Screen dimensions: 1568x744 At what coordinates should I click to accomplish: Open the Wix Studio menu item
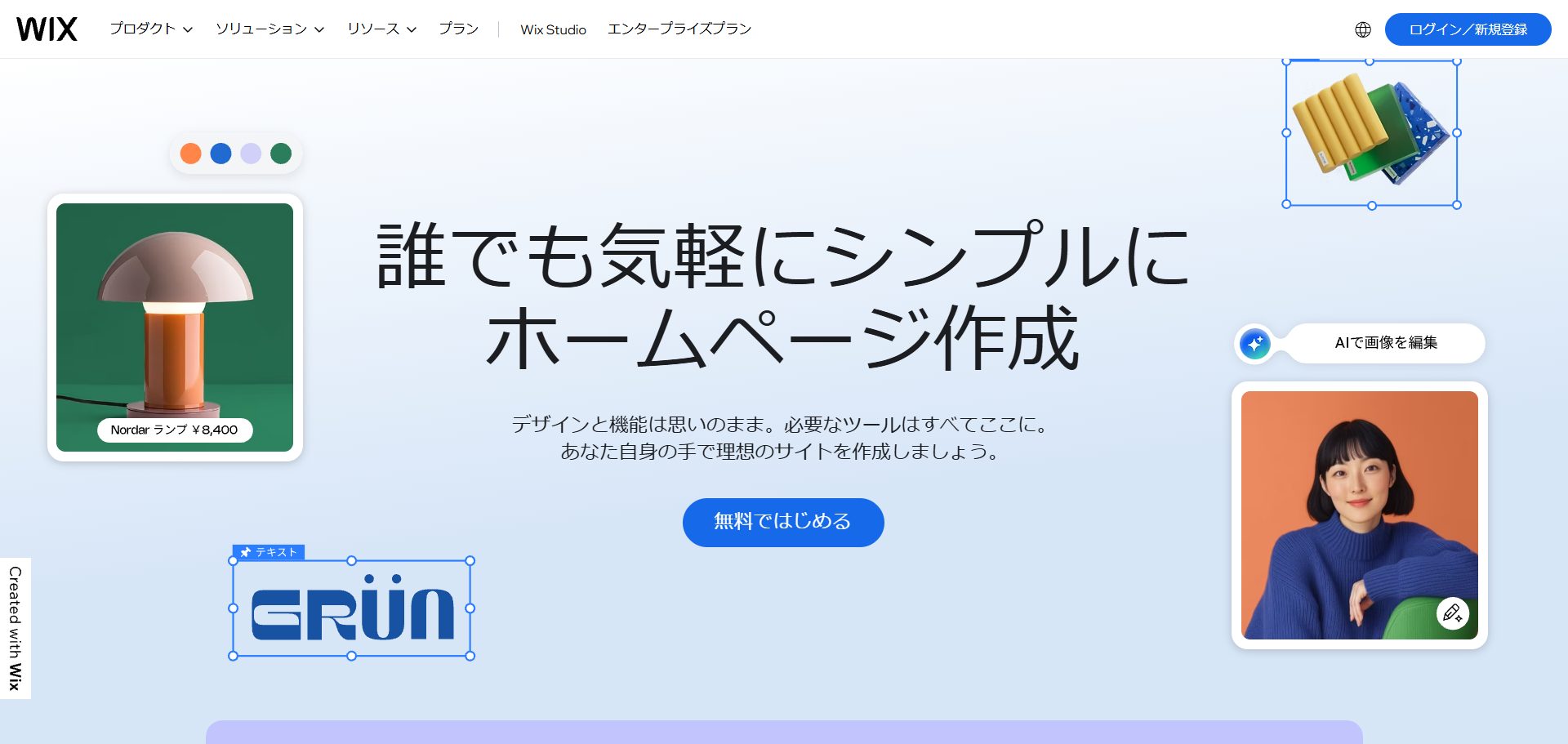tap(553, 29)
